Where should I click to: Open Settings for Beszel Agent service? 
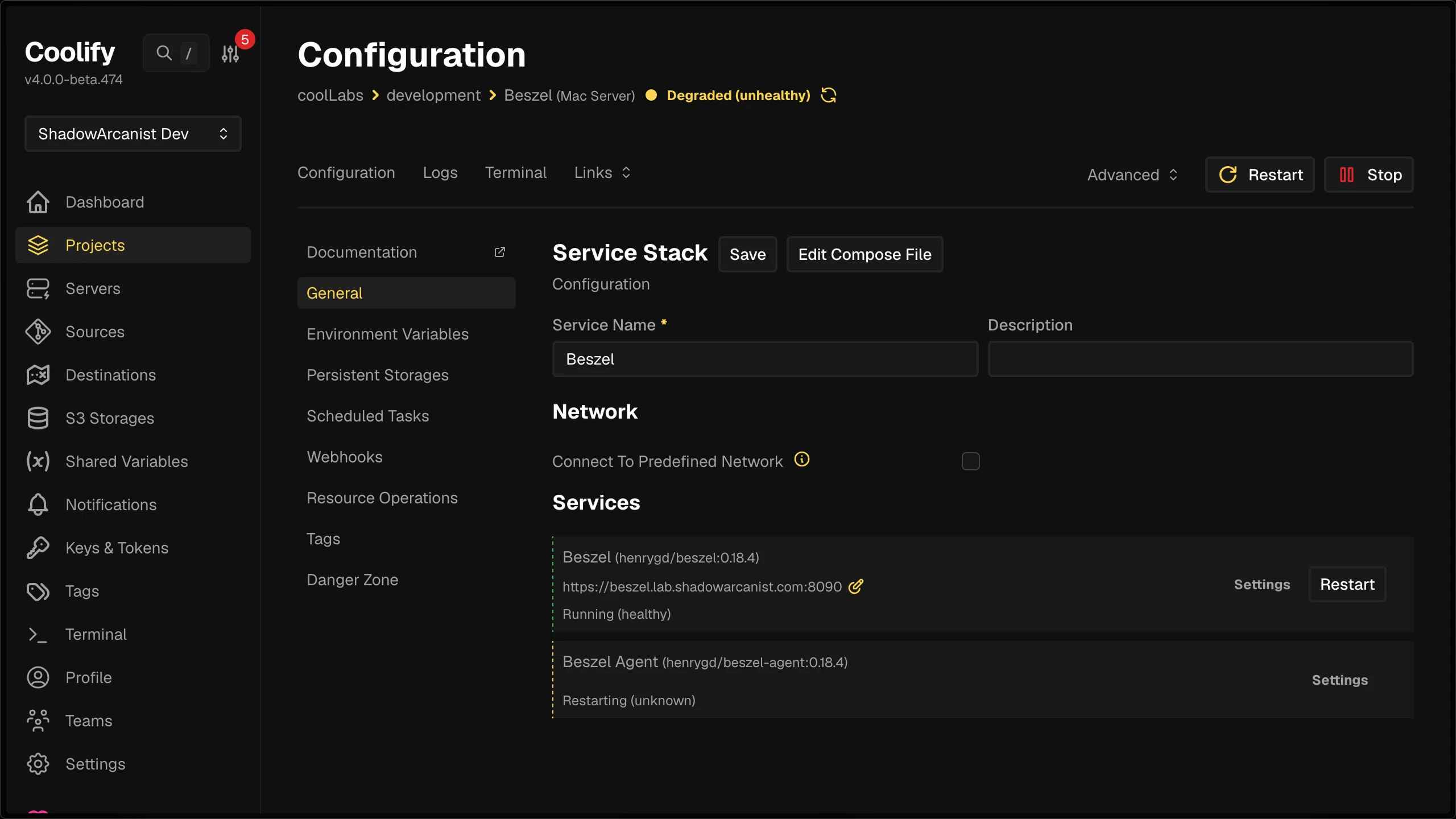tap(1339, 680)
